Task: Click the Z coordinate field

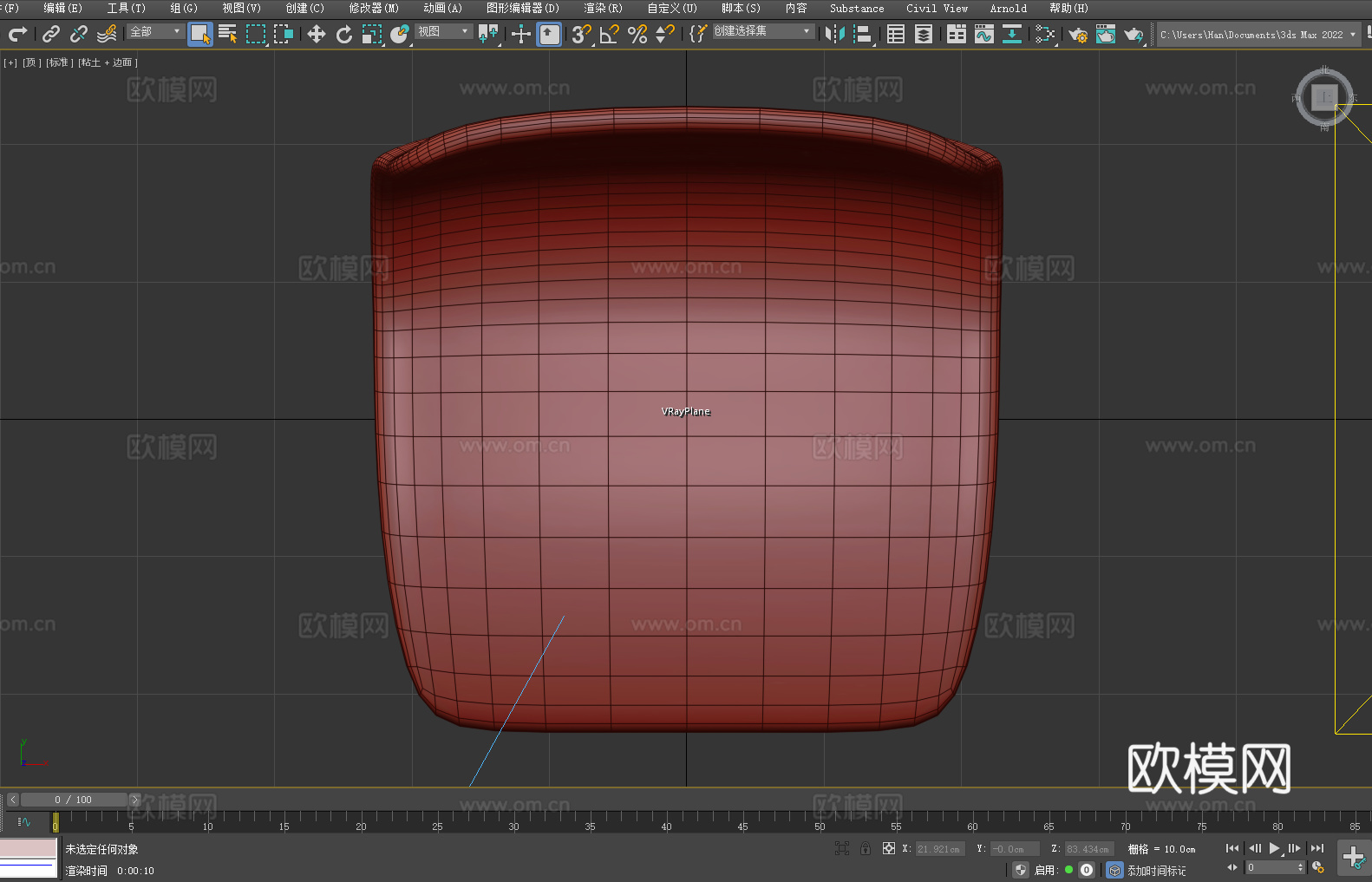Action: coord(1088,849)
